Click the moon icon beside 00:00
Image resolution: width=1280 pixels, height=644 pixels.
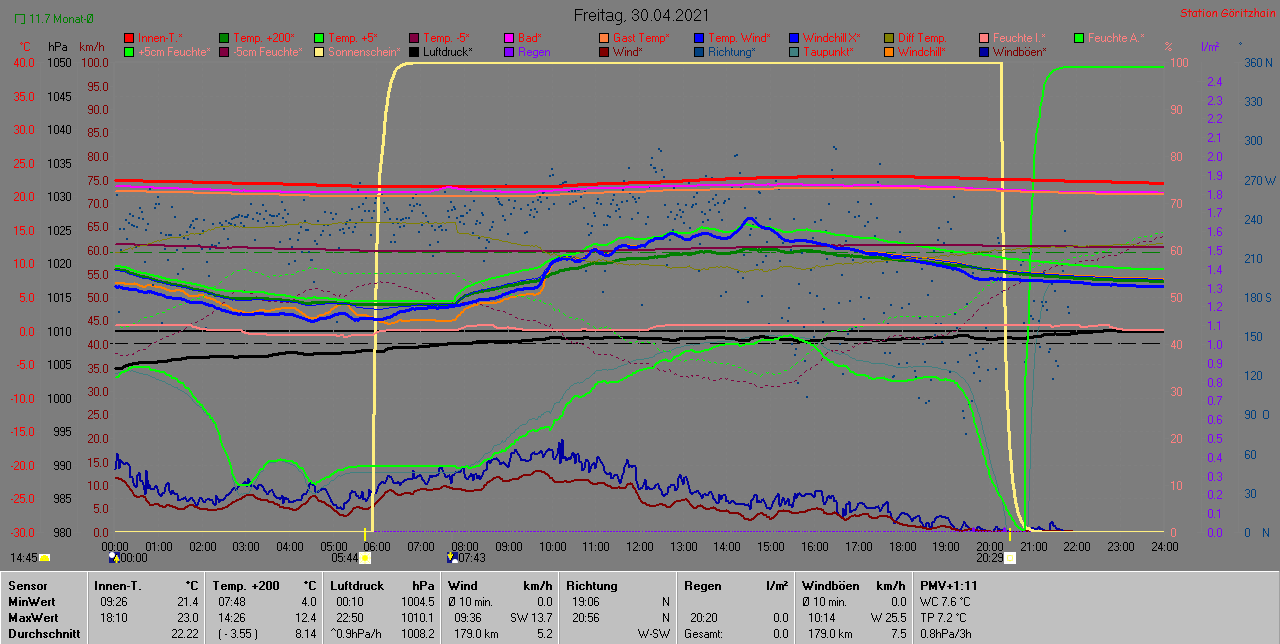click(114, 558)
